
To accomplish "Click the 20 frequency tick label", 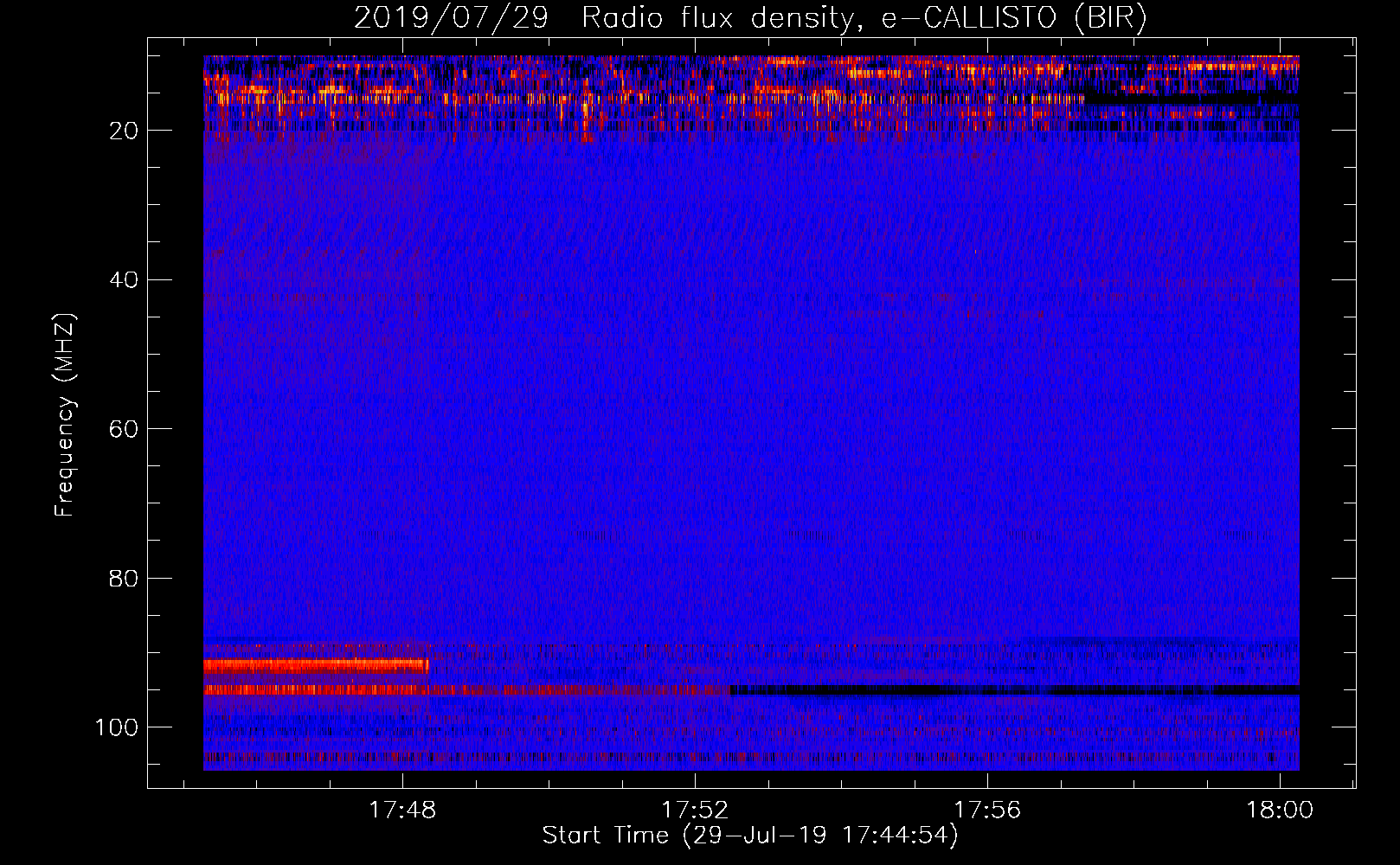I will (124, 131).
